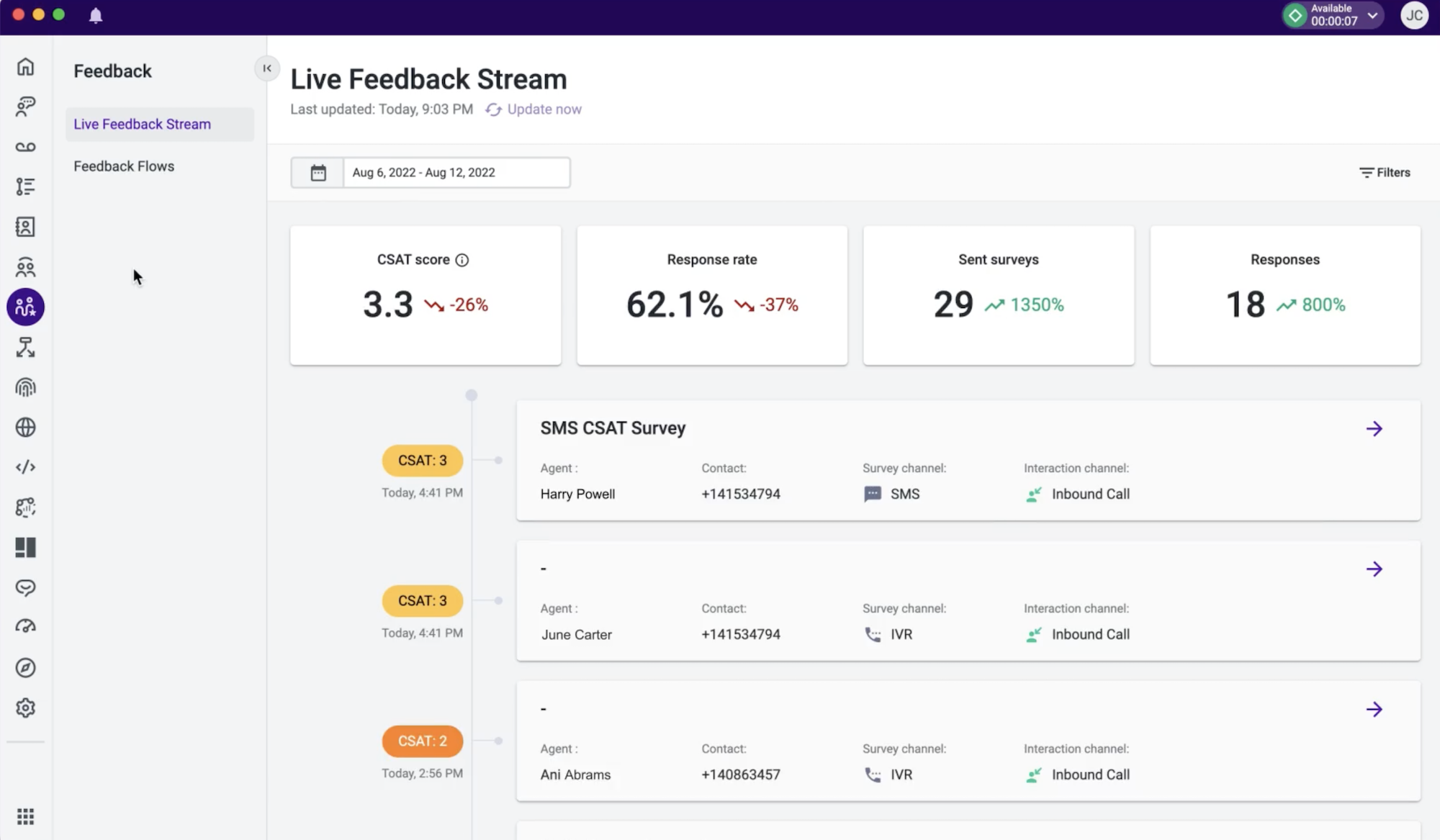The height and width of the screenshot is (840, 1440).
Task: Click the CSAT score info icon
Action: (x=463, y=260)
